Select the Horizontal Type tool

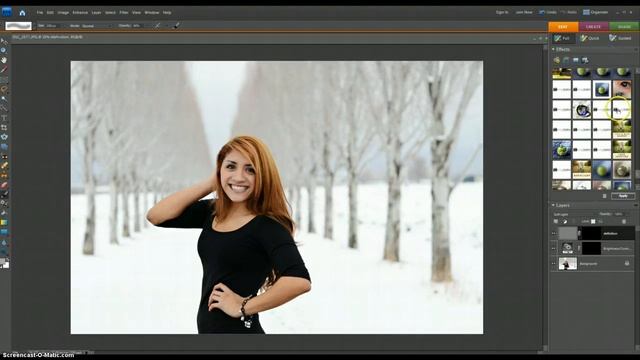pyautogui.click(x=4, y=118)
